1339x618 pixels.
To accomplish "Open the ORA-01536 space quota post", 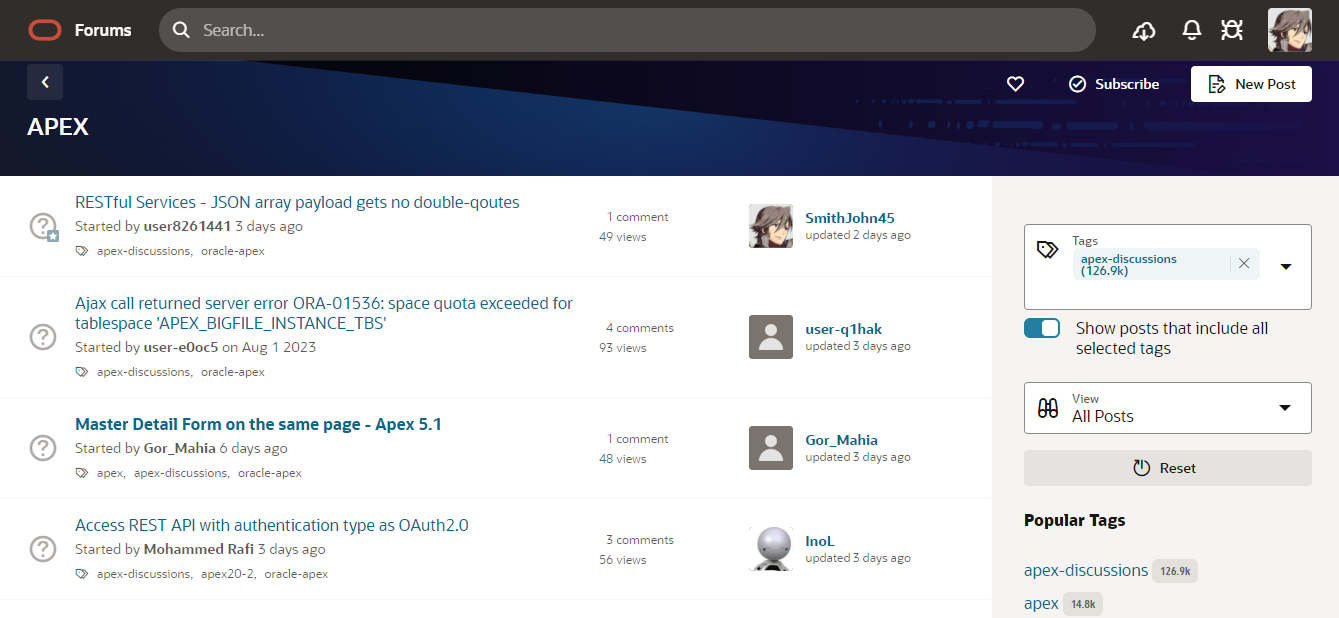I will tap(324, 313).
